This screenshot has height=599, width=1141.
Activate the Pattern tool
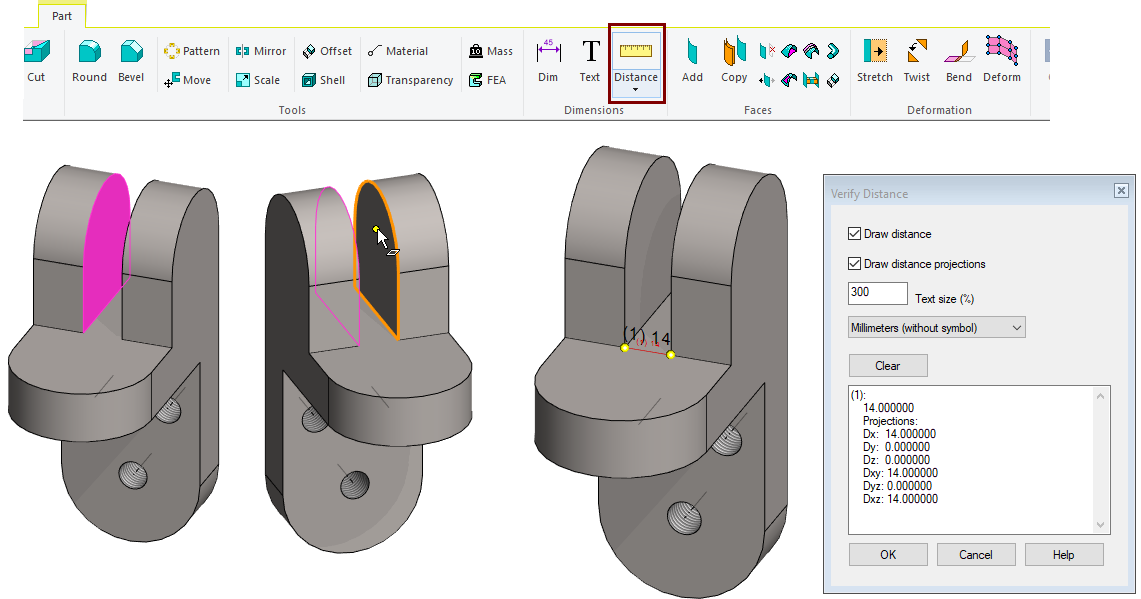(x=191, y=51)
